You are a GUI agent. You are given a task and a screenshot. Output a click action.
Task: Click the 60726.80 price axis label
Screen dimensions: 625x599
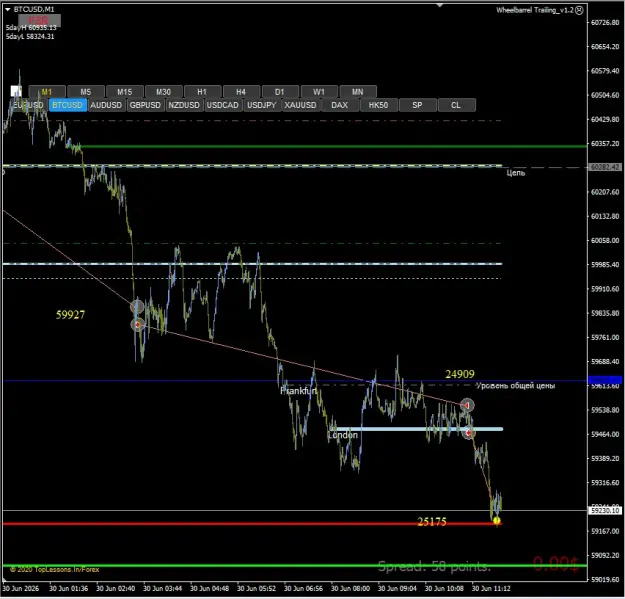tap(605, 23)
